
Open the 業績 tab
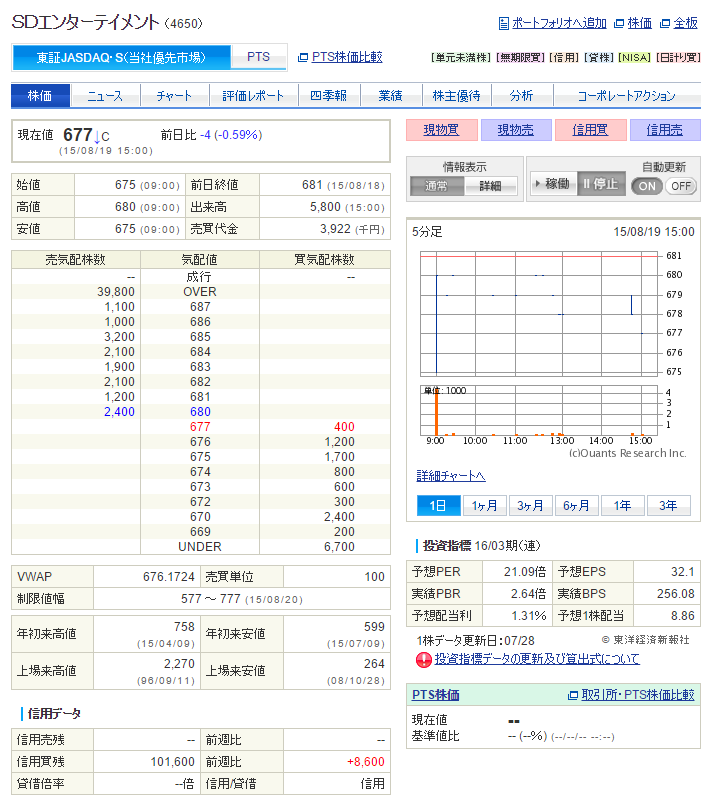[391, 96]
